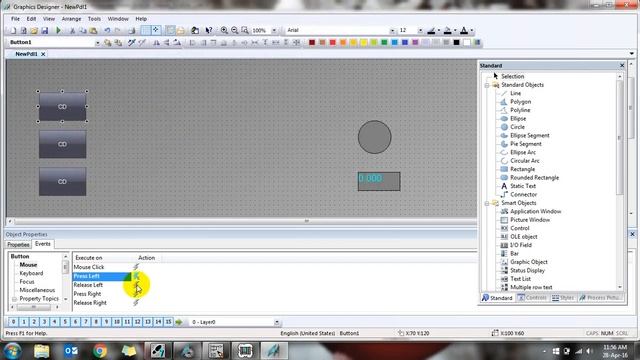Image resolution: width=640 pixels, height=360 pixels.
Task: Pick the black color swatch
Action: coord(456,42)
